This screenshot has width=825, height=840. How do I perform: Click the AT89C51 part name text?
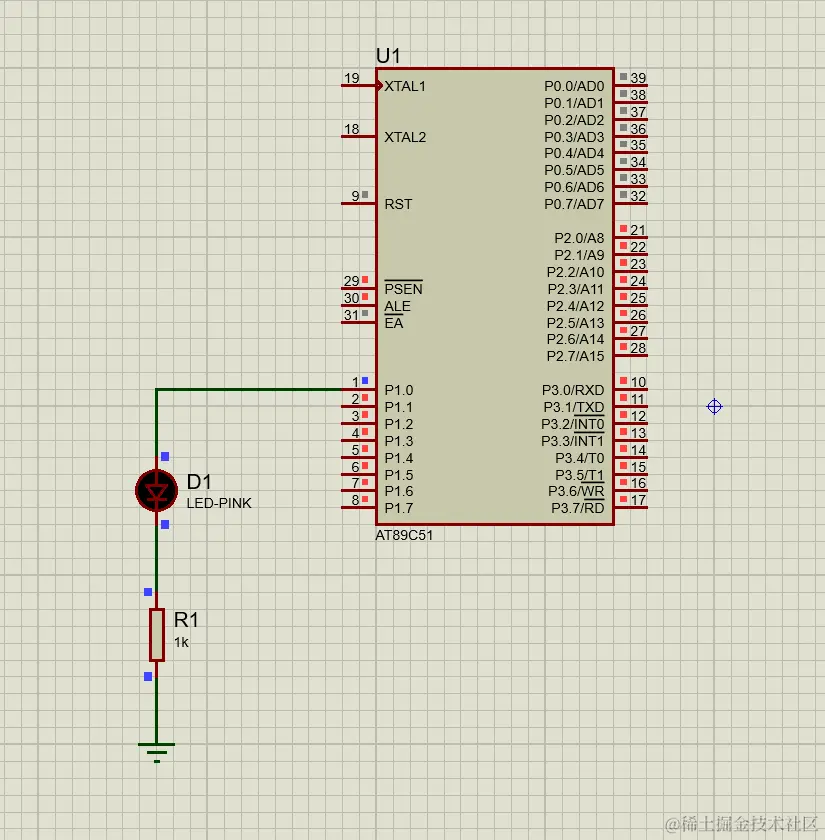click(x=404, y=535)
